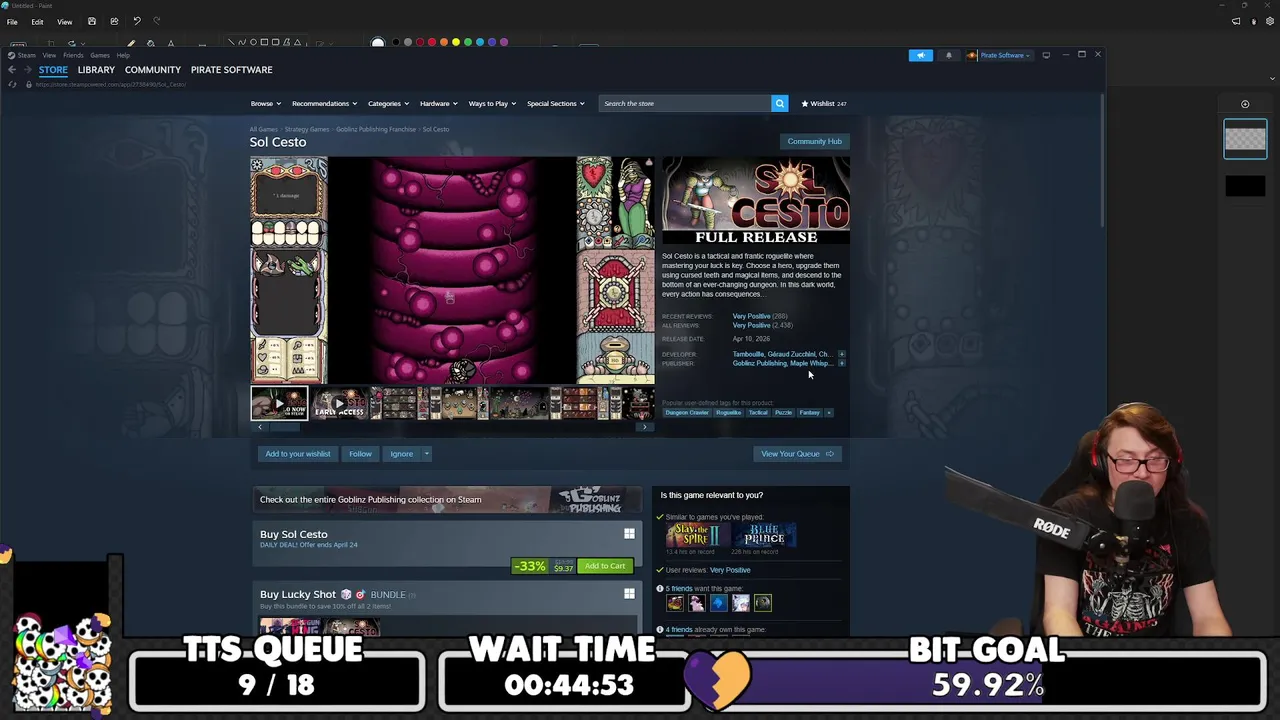Click the Follow button
The height and width of the screenshot is (720, 1280).
click(x=360, y=454)
